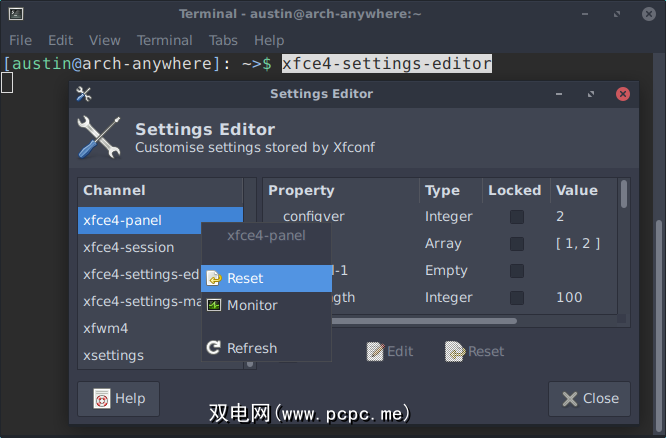Click the Reset icon below the property list
This screenshot has width=666, height=438.
tap(455, 351)
